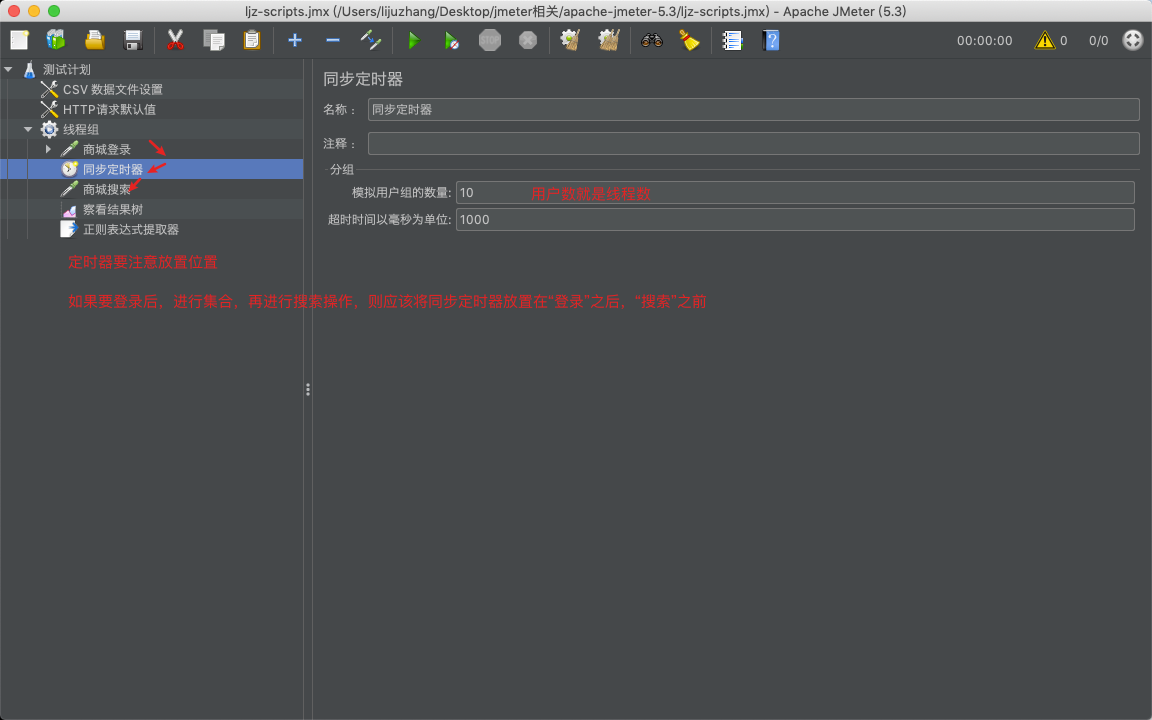Open the Templates icon

tap(56, 40)
